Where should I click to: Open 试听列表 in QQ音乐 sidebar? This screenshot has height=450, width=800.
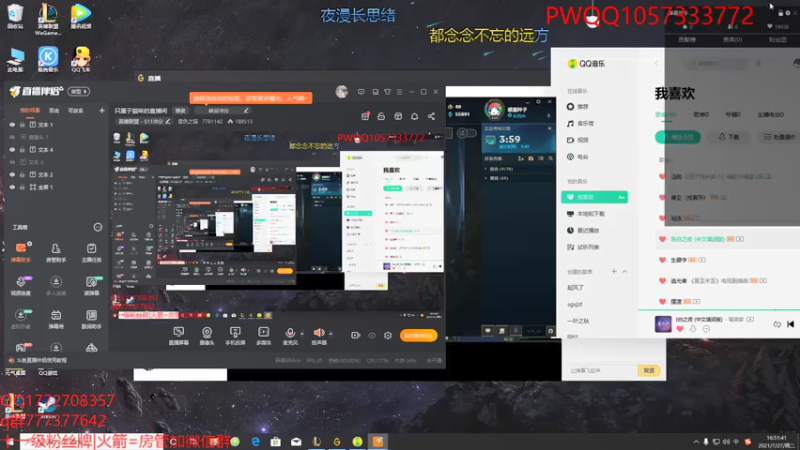click(x=583, y=247)
